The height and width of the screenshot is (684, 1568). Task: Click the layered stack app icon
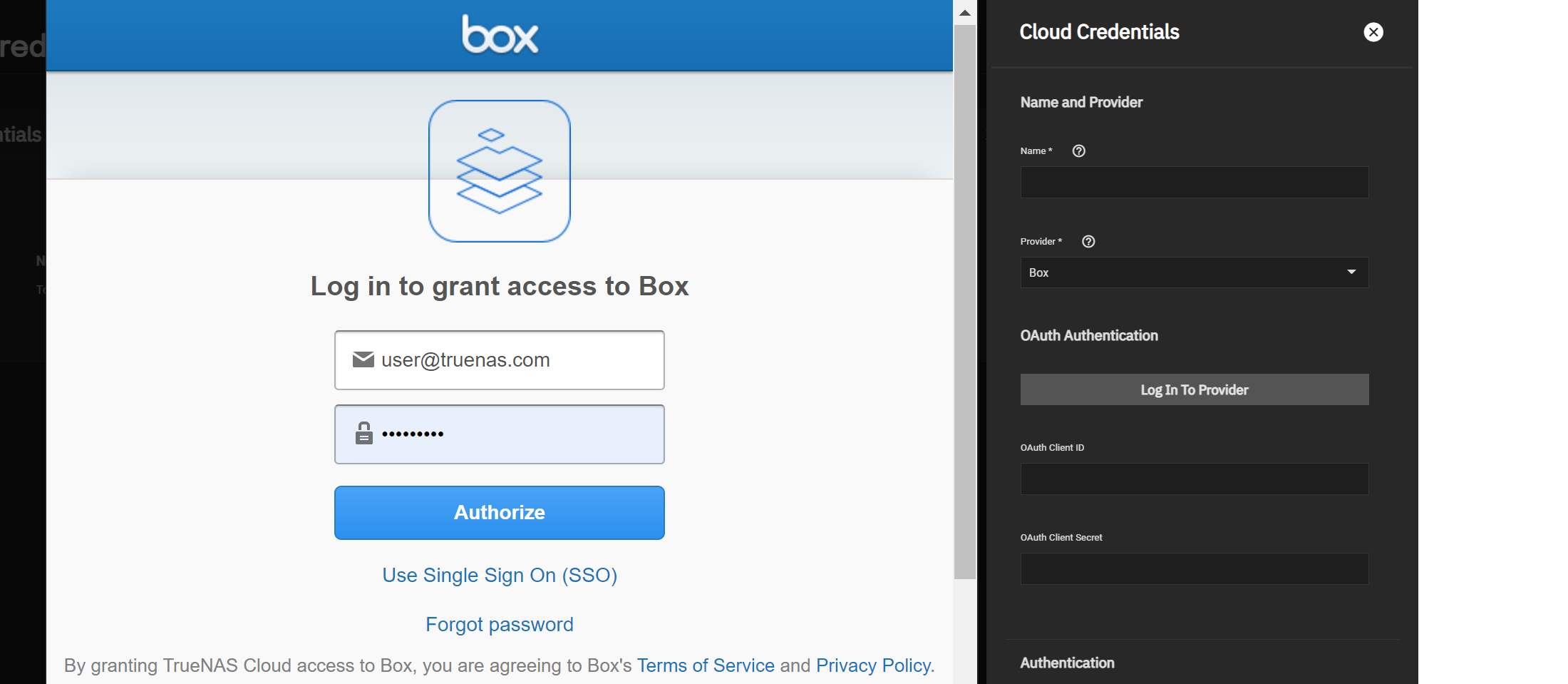[x=500, y=171]
